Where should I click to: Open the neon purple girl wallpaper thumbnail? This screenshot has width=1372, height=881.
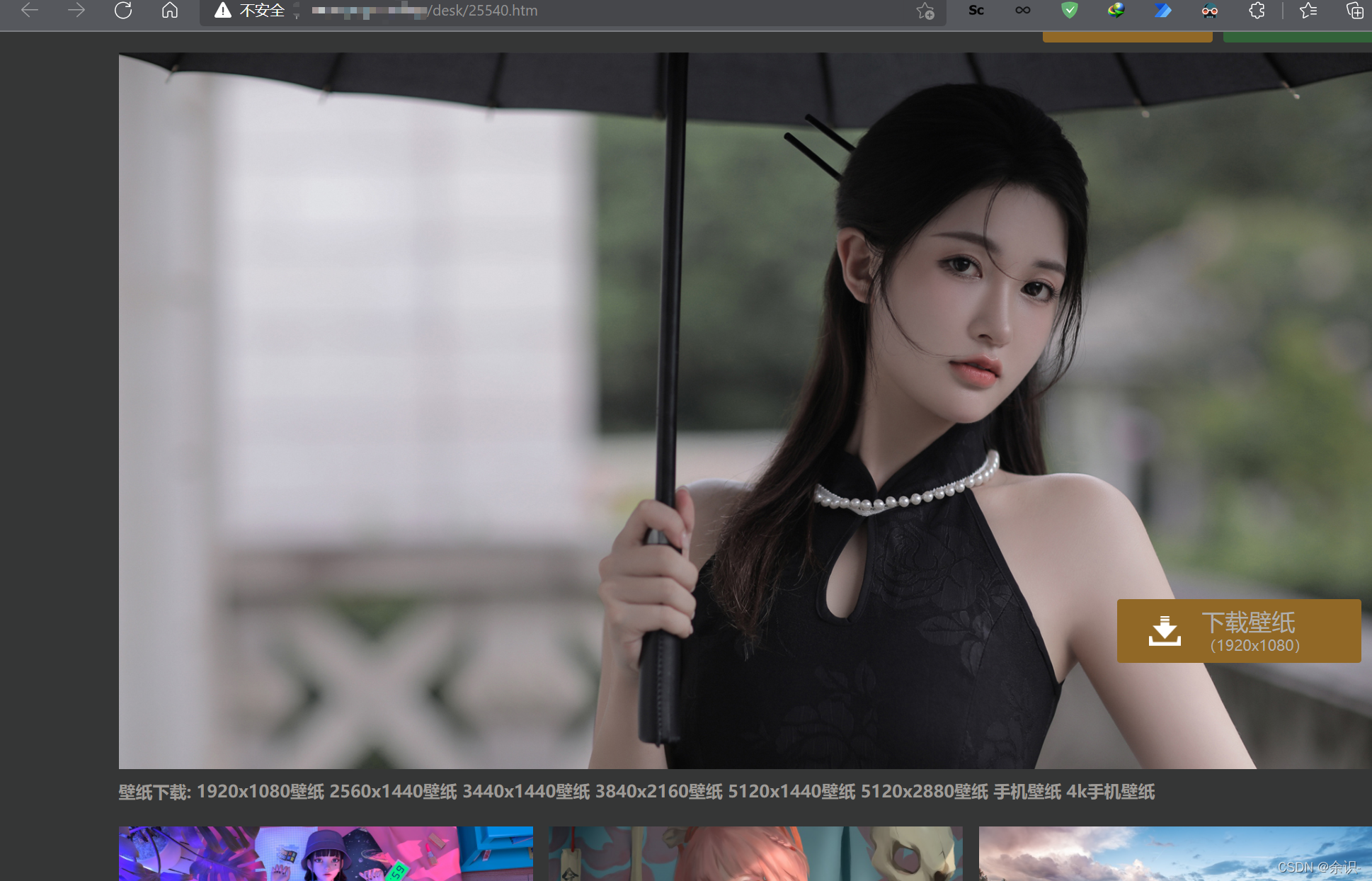pos(326,853)
